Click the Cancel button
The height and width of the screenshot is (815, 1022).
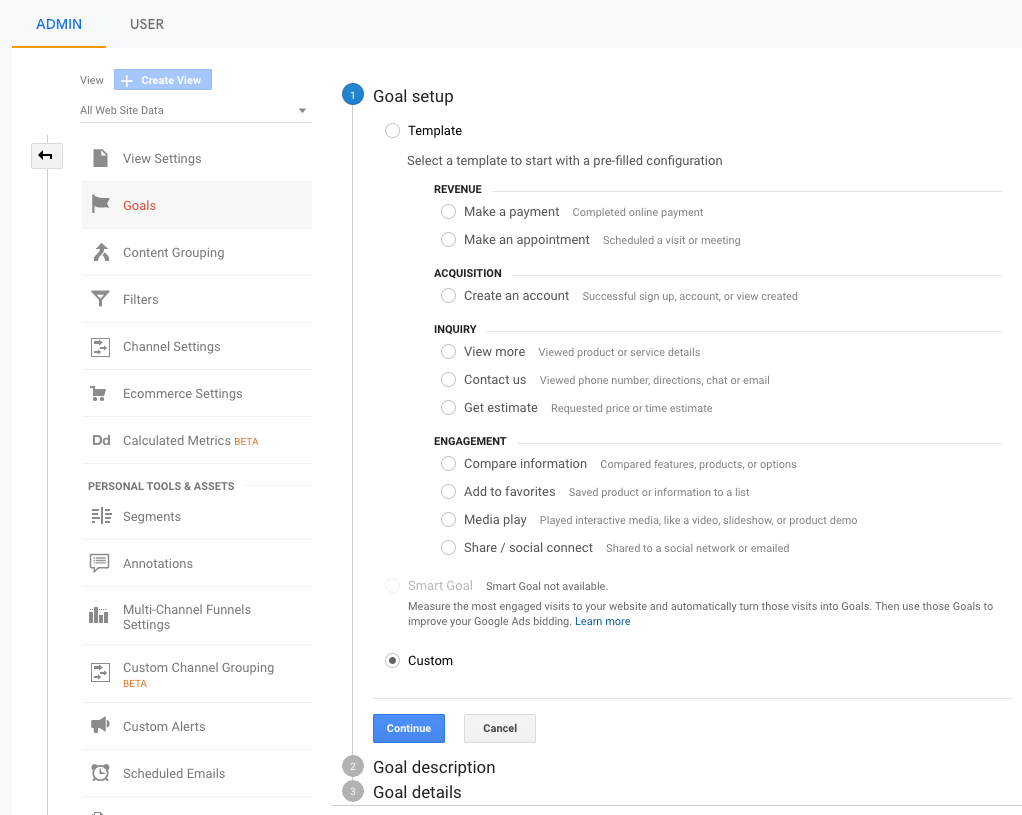point(500,728)
